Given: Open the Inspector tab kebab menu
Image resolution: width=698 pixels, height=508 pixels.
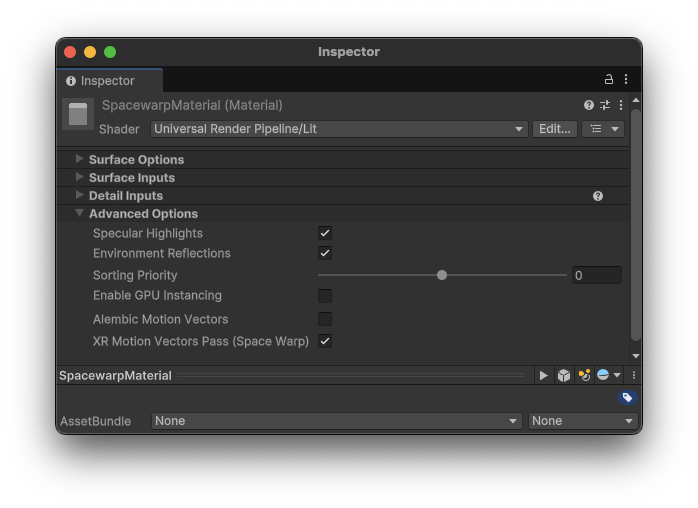Looking at the screenshot, I should (x=626, y=80).
